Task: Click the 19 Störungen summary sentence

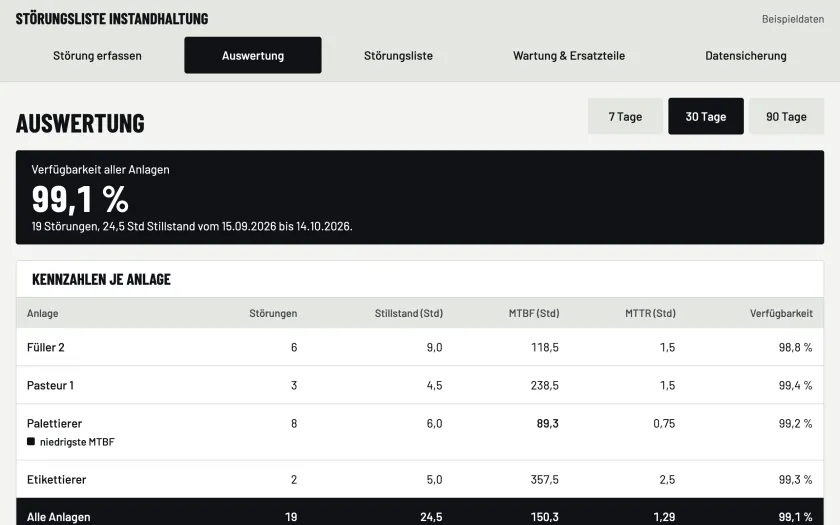Action: point(192,227)
